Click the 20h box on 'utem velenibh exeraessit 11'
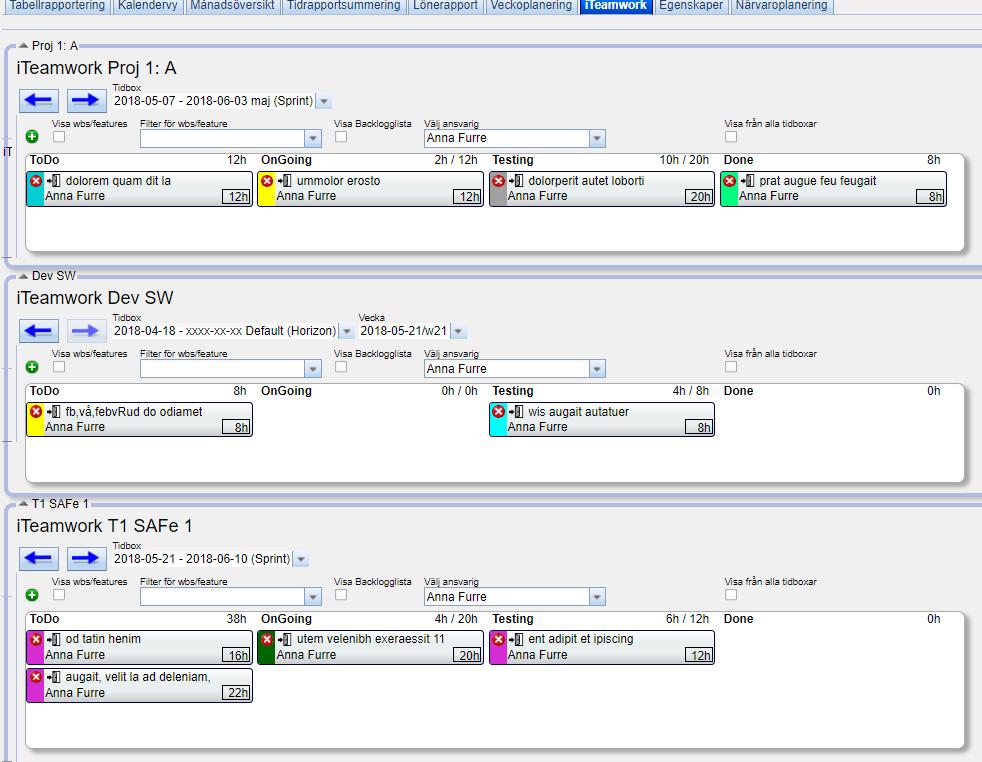The image size is (982, 762). 468,655
